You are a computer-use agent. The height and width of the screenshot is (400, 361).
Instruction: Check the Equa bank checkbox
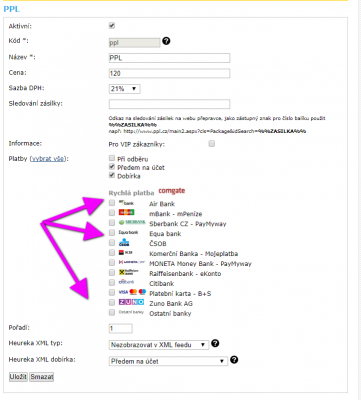pyautogui.click(x=112, y=232)
